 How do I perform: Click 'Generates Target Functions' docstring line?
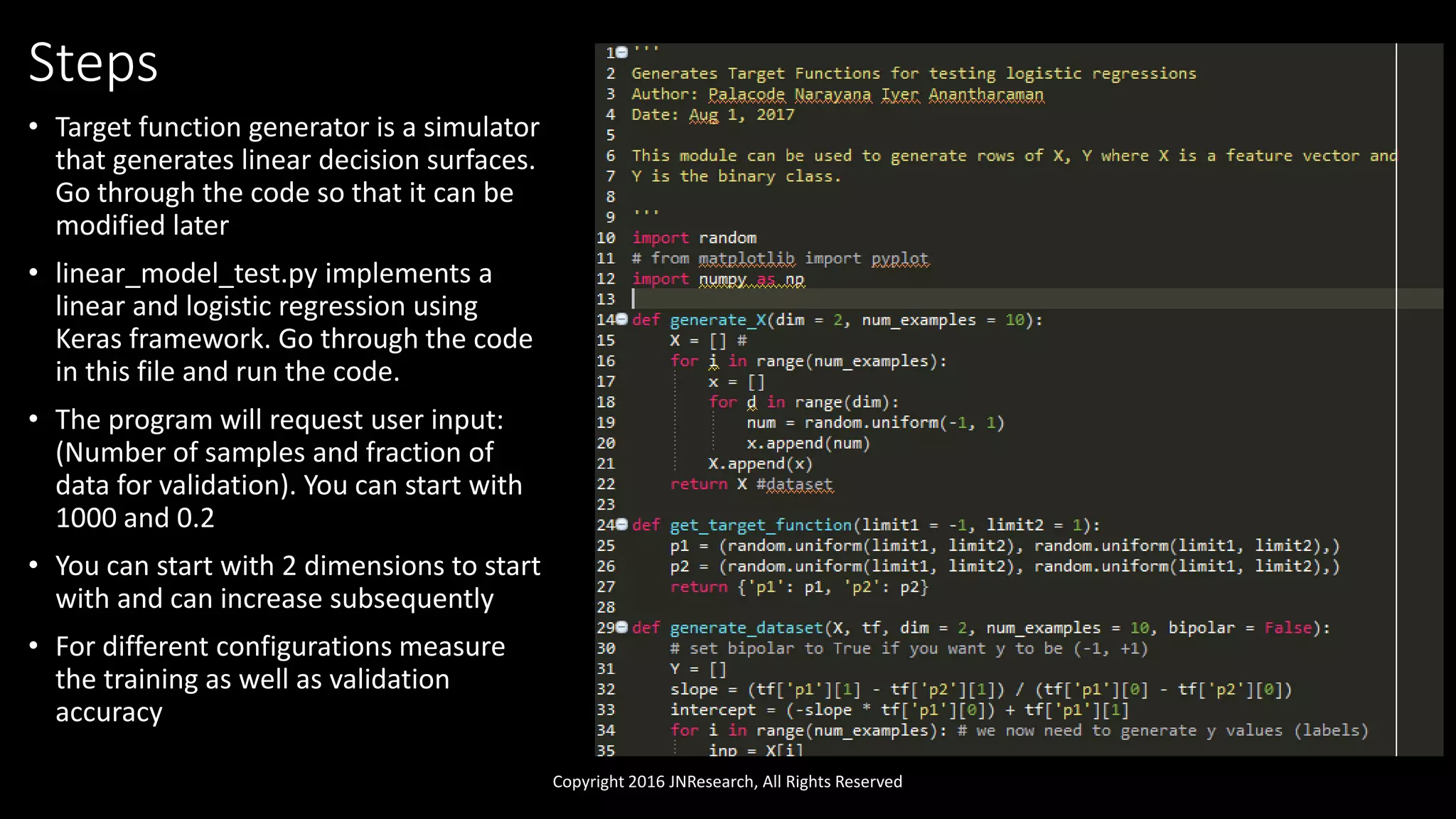[x=914, y=73]
